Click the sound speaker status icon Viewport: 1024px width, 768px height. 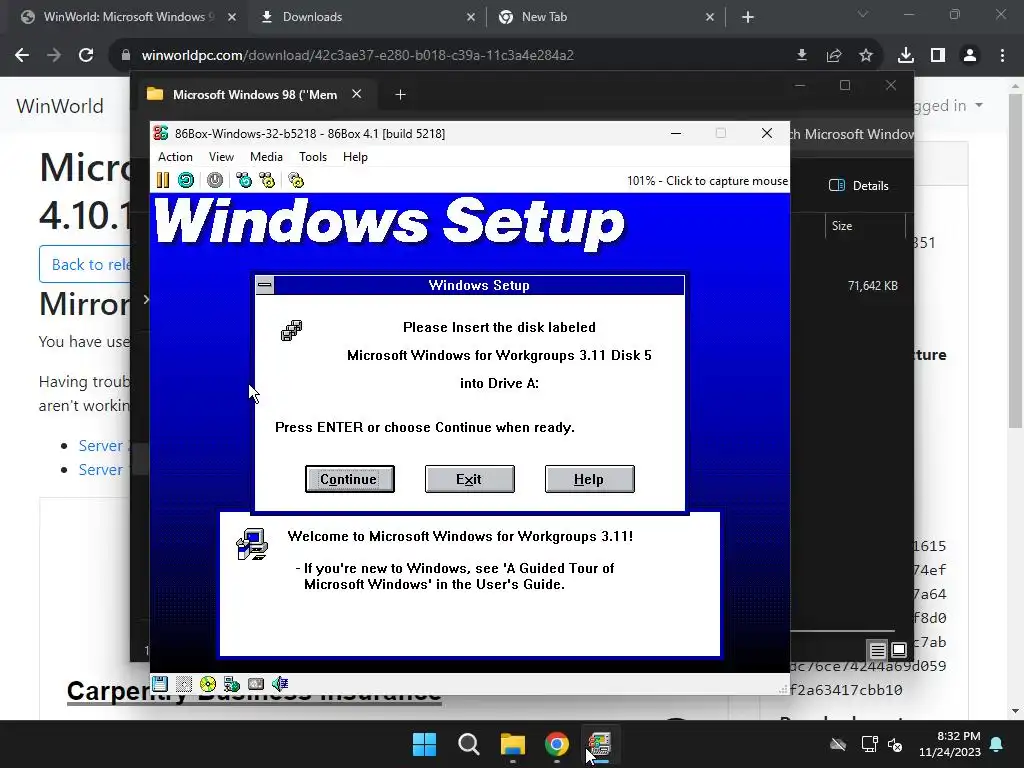[x=280, y=684]
